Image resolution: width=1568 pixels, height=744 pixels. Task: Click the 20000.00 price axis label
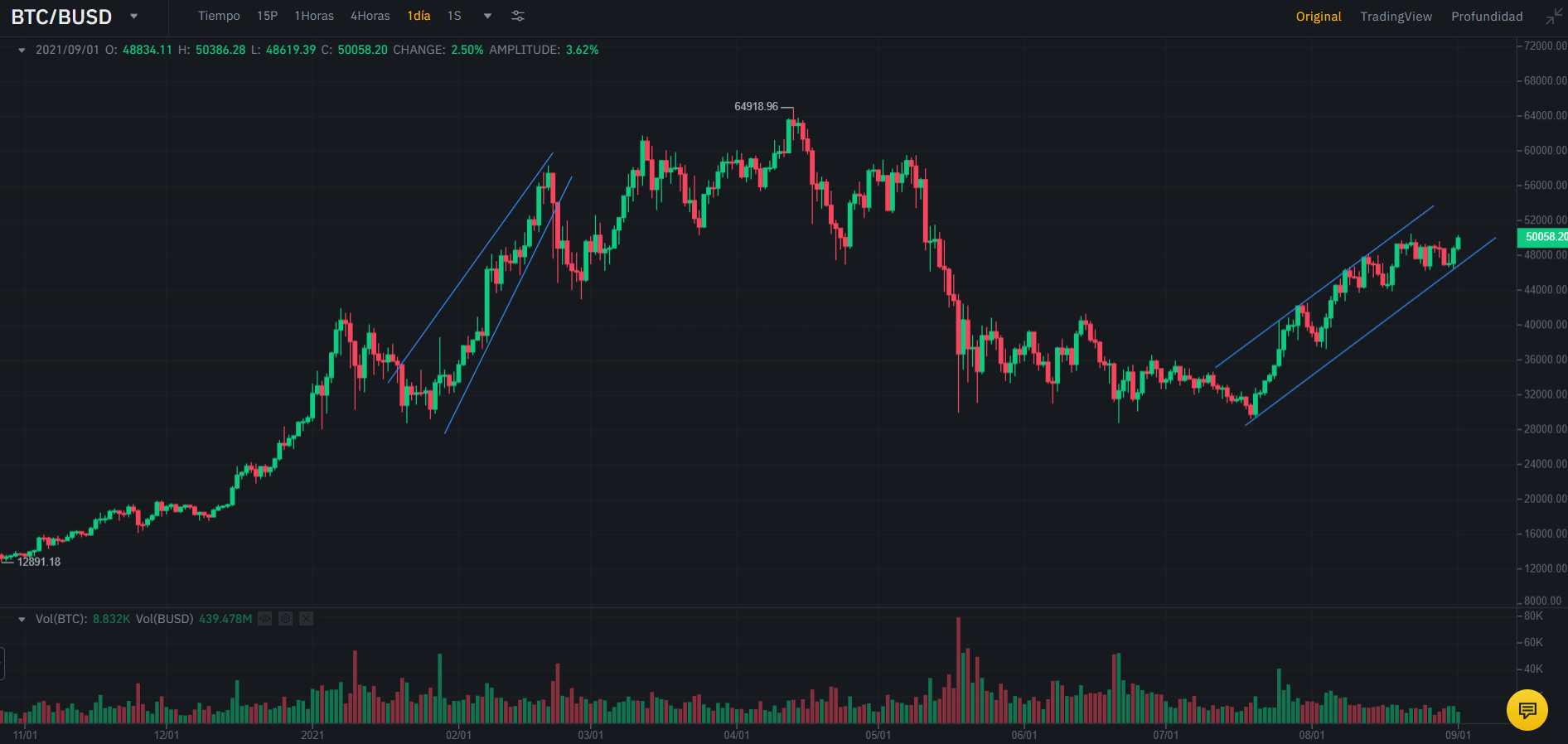pyautogui.click(x=1545, y=499)
